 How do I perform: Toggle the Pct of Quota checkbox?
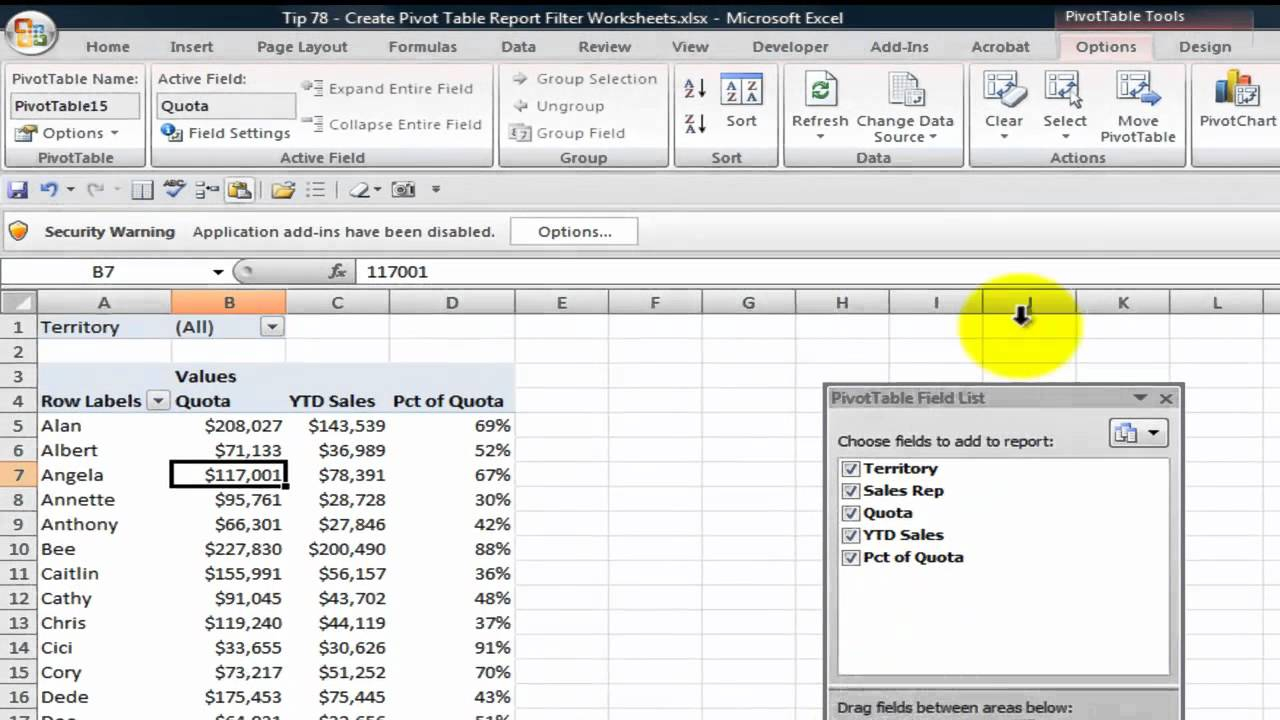(851, 557)
